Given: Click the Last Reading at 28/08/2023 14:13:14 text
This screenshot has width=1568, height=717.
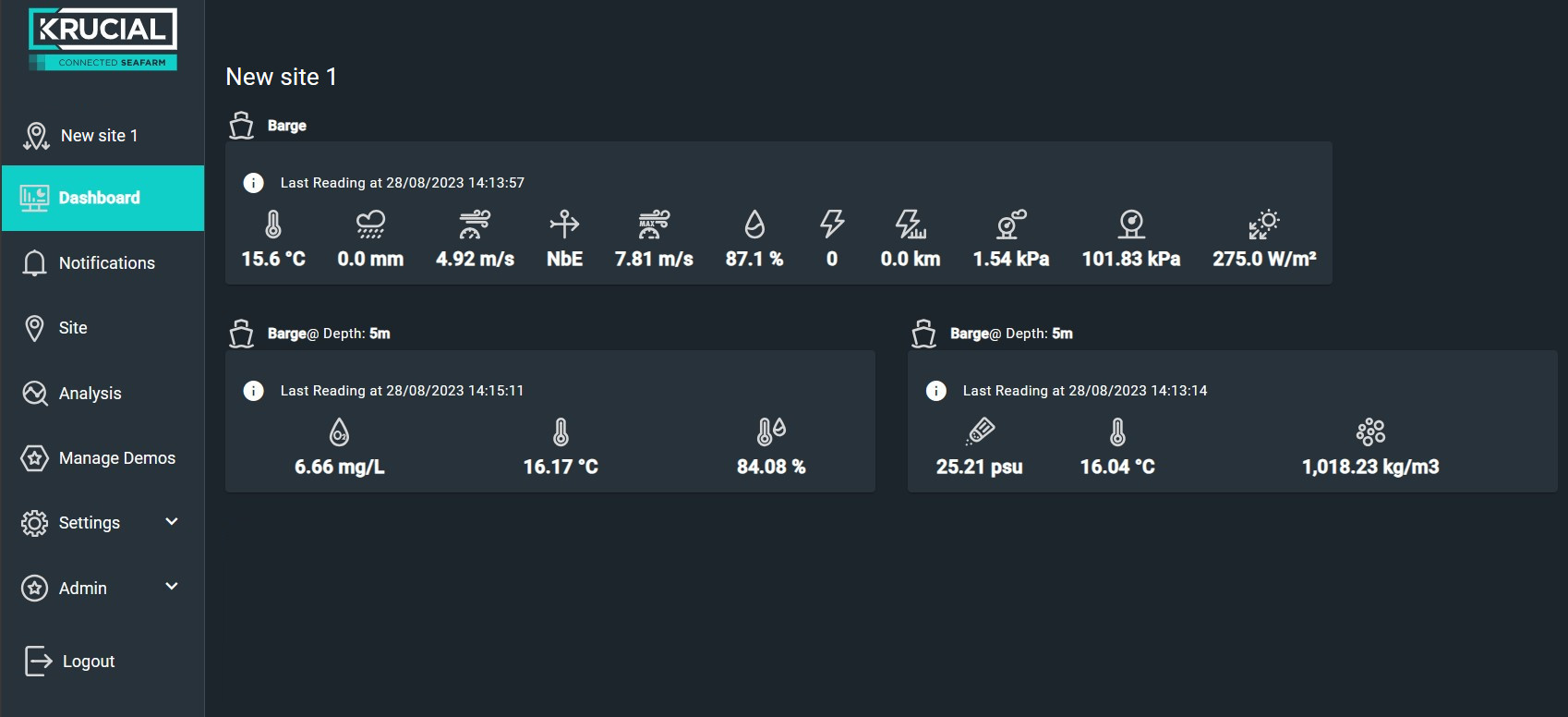Looking at the screenshot, I should pos(1085,391).
